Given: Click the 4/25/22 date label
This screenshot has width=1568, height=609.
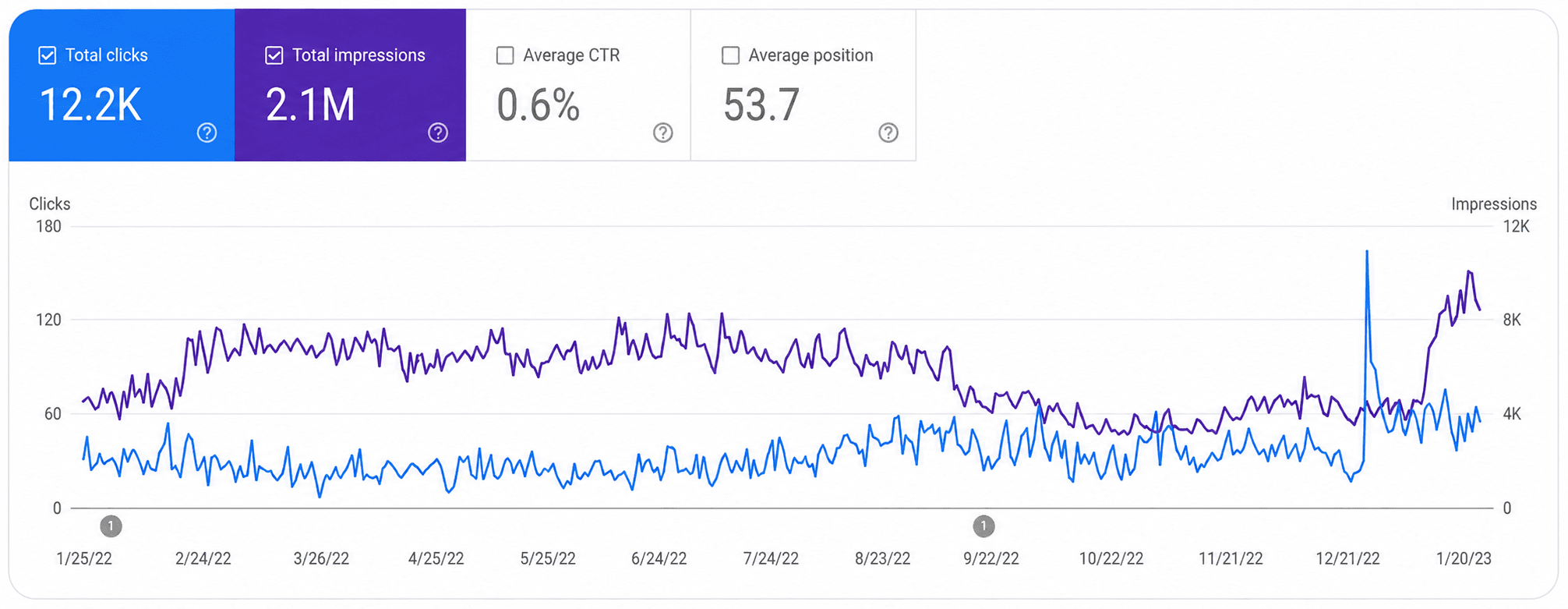Looking at the screenshot, I should (436, 558).
